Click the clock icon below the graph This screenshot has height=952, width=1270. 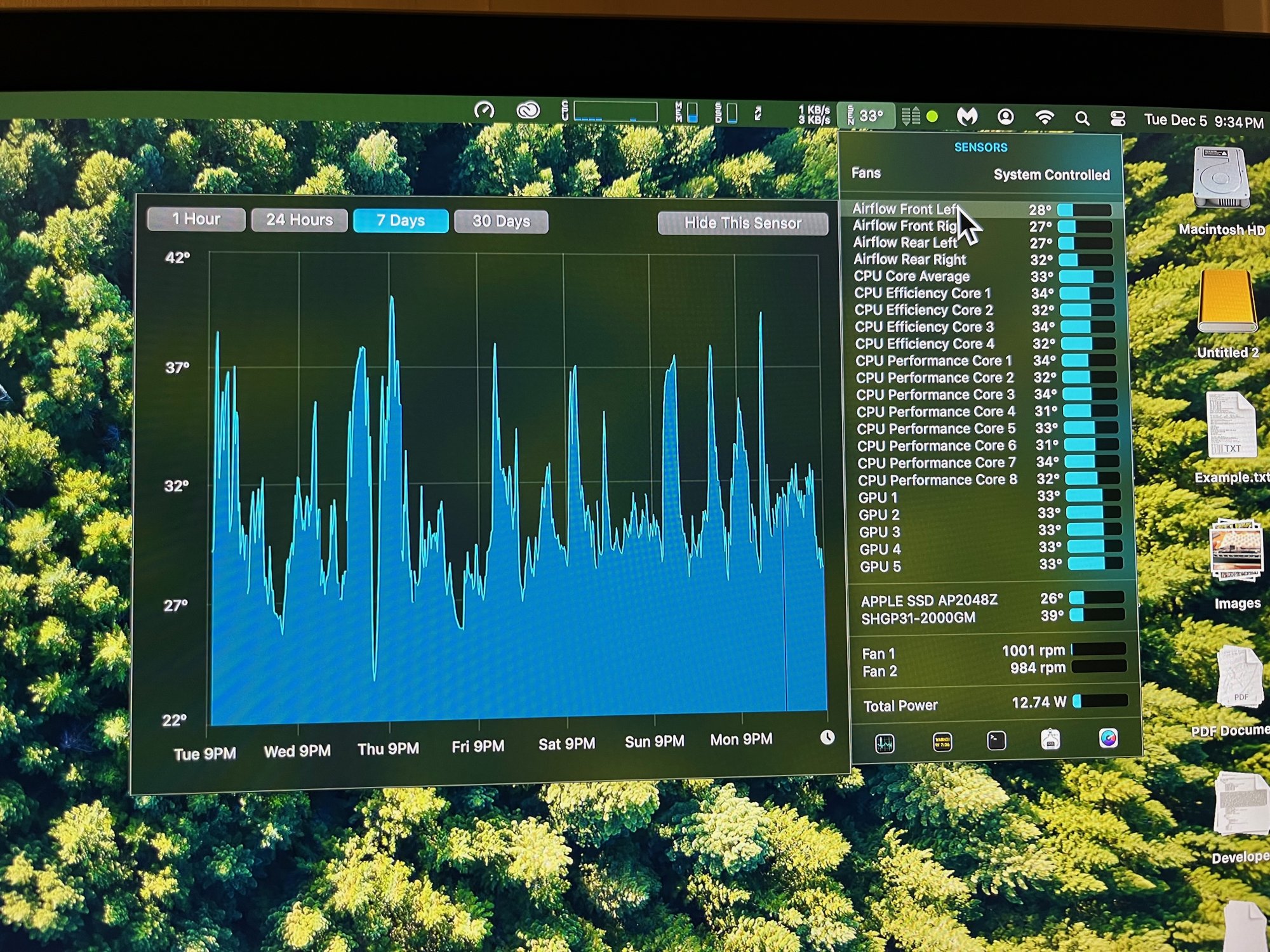827,737
